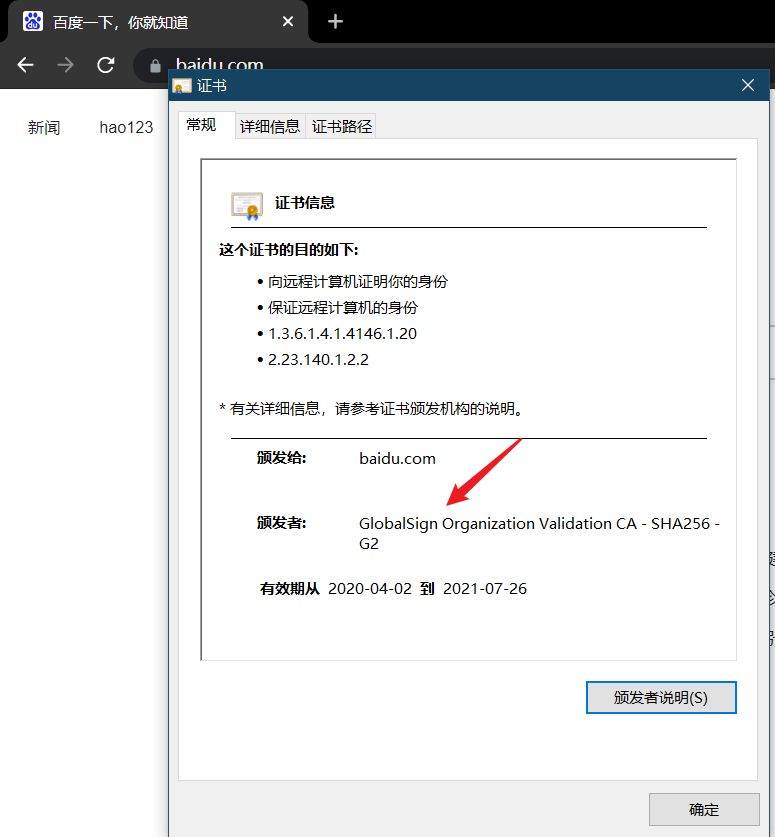Viewport: 775px width, 837px height.
Task: Click the baidu.com address bar text
Action: (219, 64)
